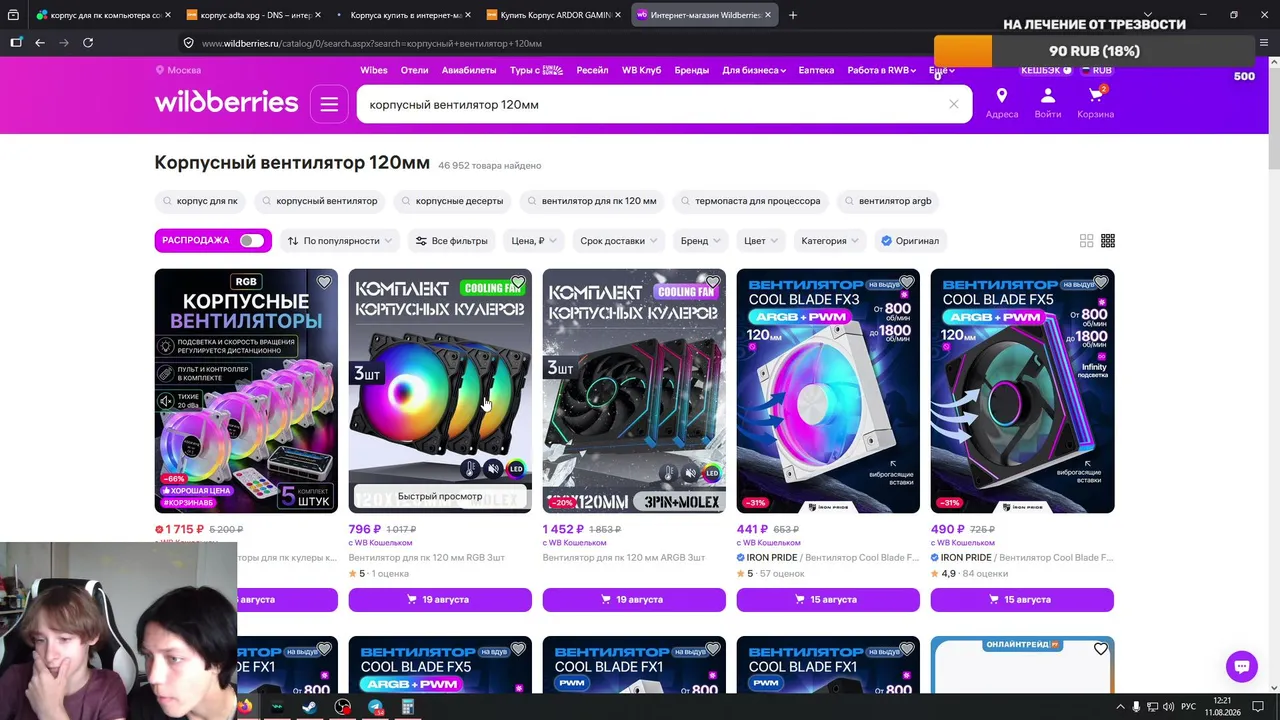The image size is (1280, 720).
Task: Switch to the compact grid view
Action: [x=1108, y=241]
